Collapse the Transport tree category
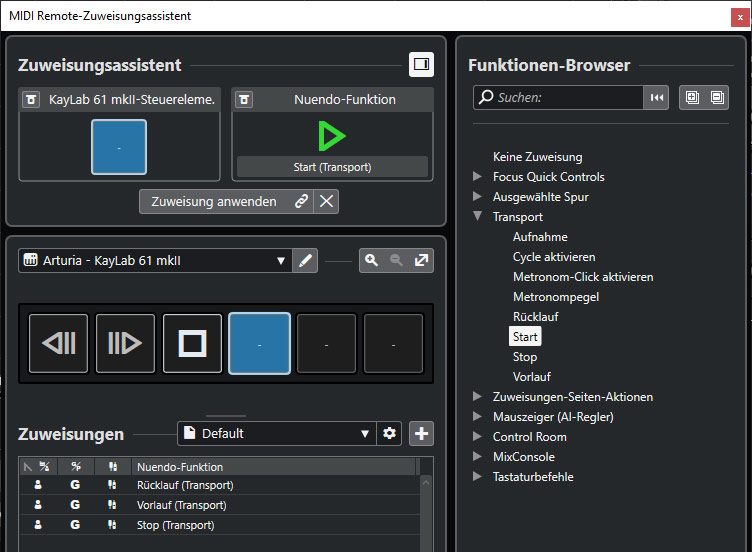Image resolution: width=752 pixels, height=552 pixels. tap(477, 217)
